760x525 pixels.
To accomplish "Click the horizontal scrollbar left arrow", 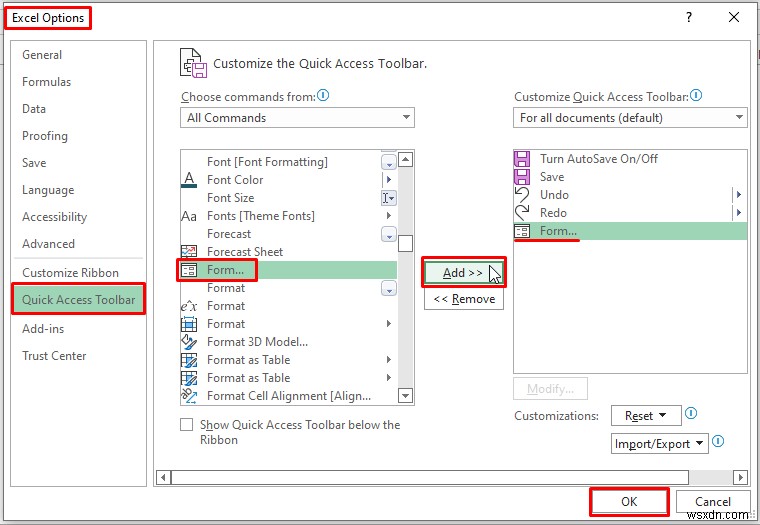I will pos(163,477).
